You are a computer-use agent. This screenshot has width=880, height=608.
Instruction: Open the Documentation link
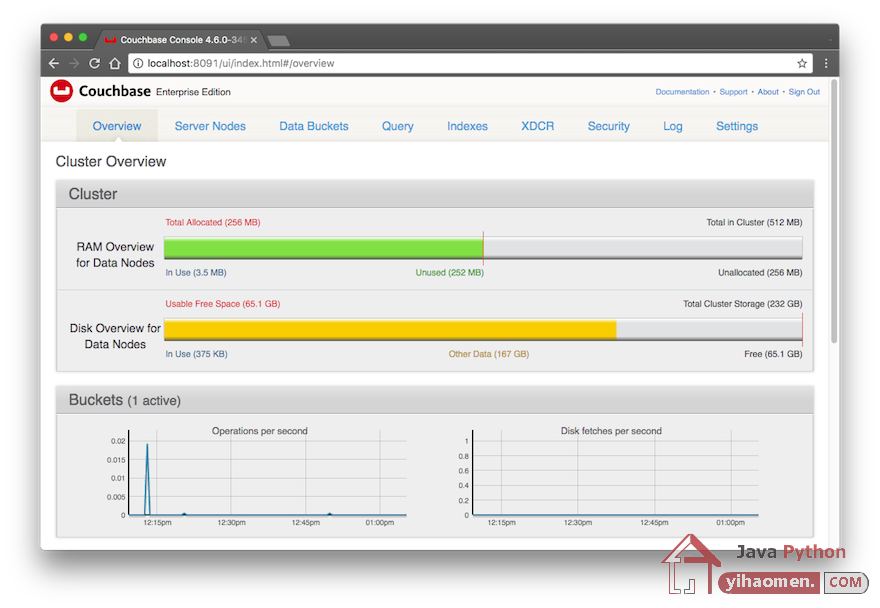682,92
